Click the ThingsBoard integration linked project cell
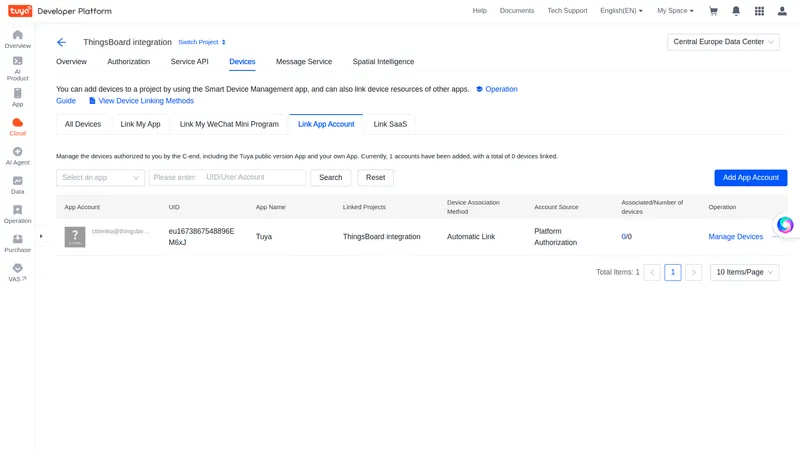The image size is (800, 450). [x=382, y=237]
